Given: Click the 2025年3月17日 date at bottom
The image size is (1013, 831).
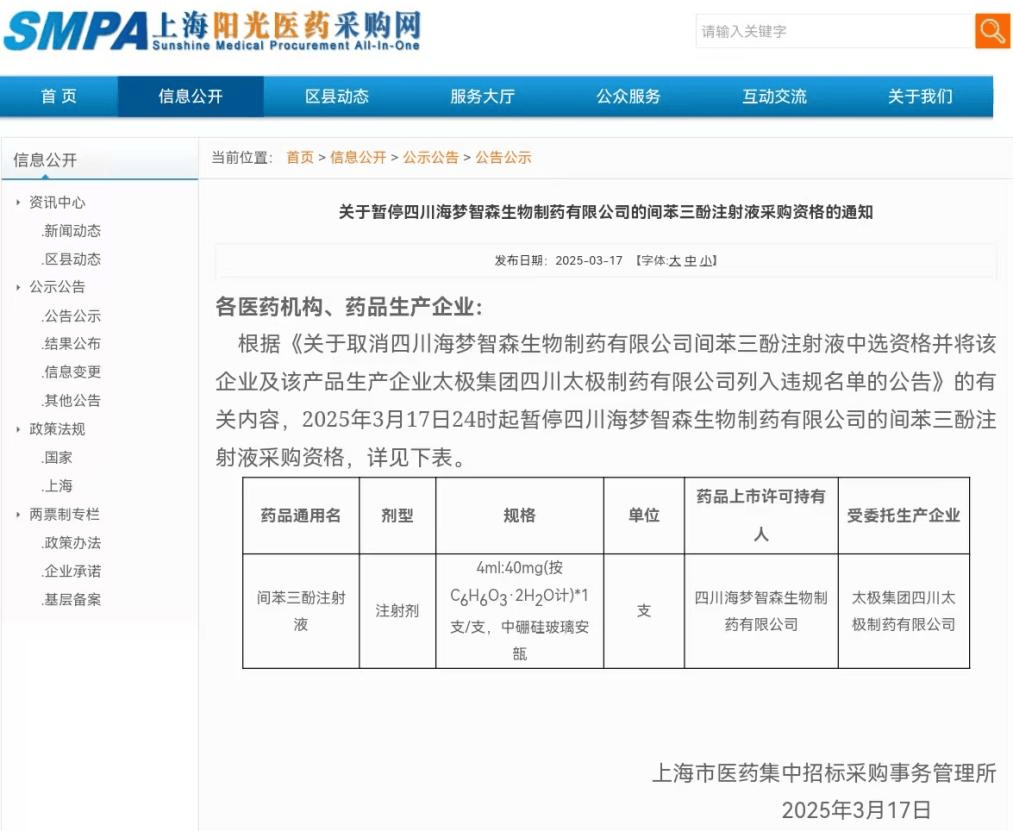Looking at the screenshot, I should pos(857,810).
